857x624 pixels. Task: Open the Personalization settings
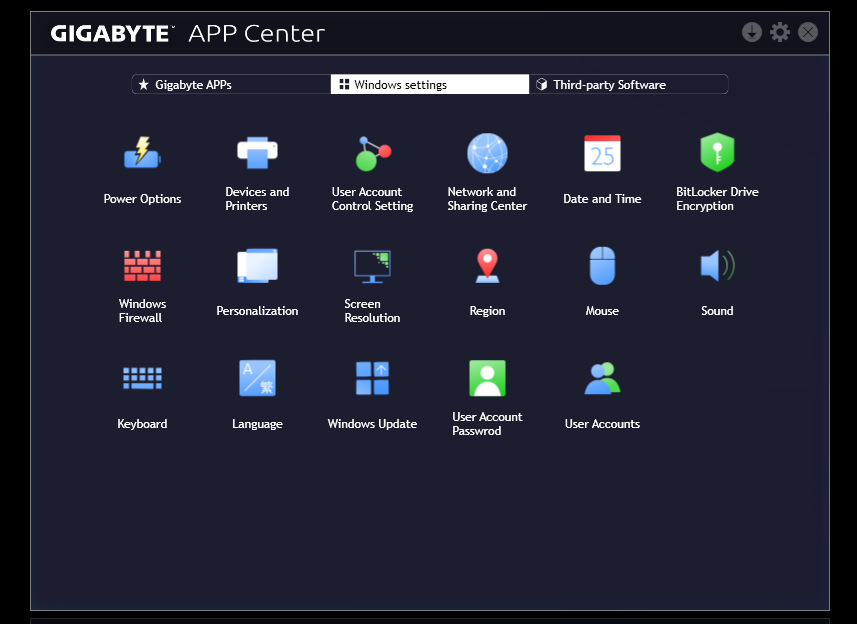[x=257, y=267]
